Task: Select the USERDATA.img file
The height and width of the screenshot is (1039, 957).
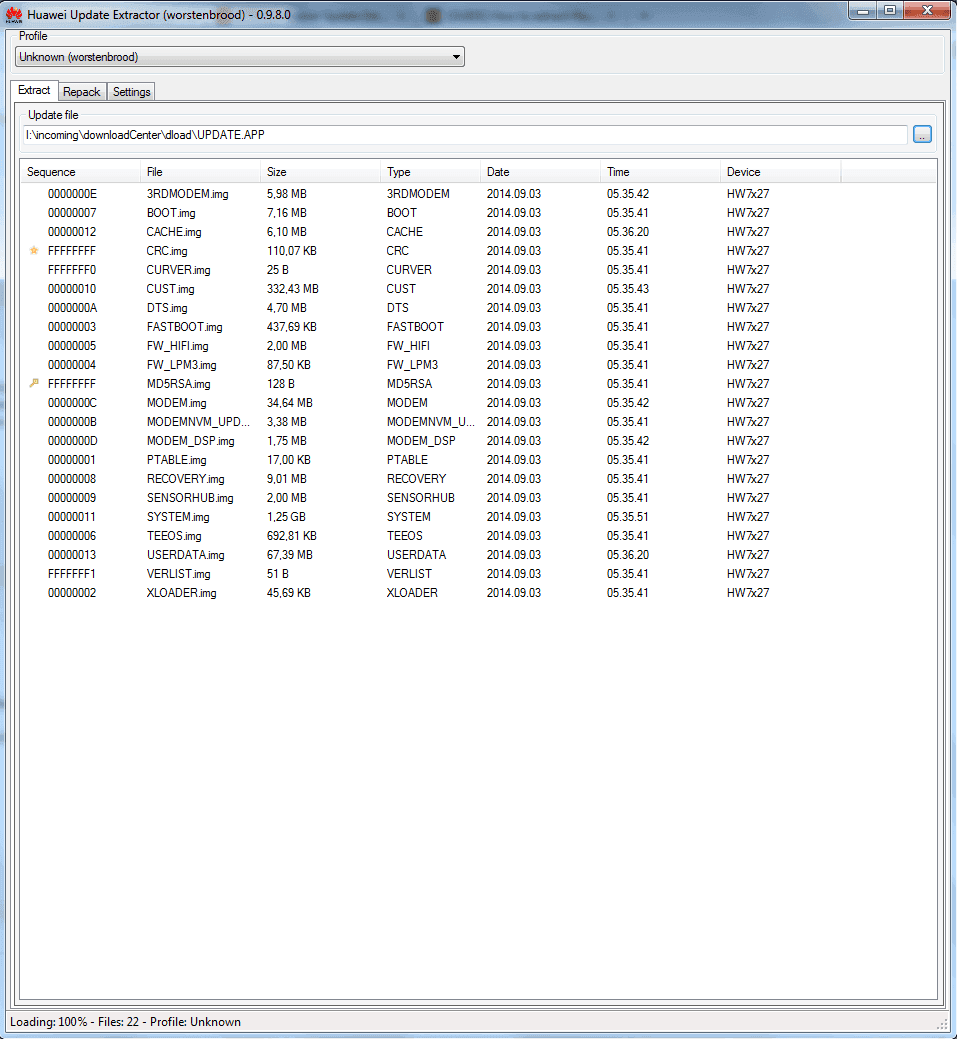Action: pos(186,555)
